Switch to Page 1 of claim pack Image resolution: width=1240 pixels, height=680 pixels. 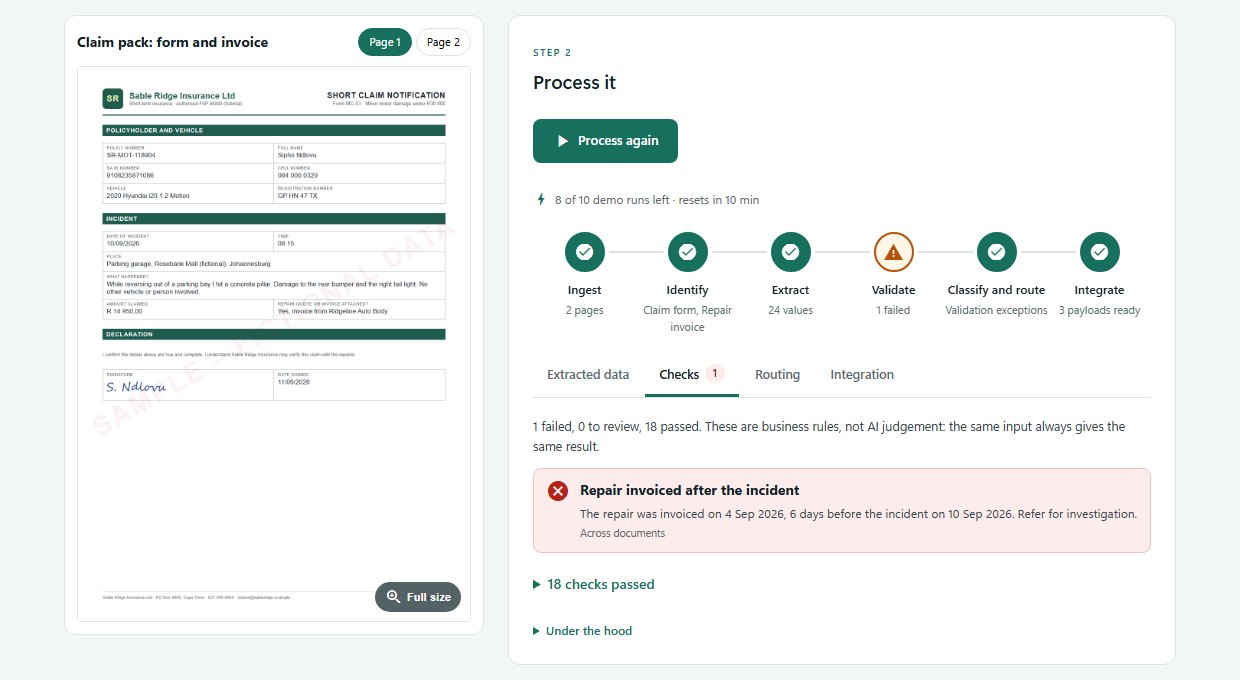(384, 42)
